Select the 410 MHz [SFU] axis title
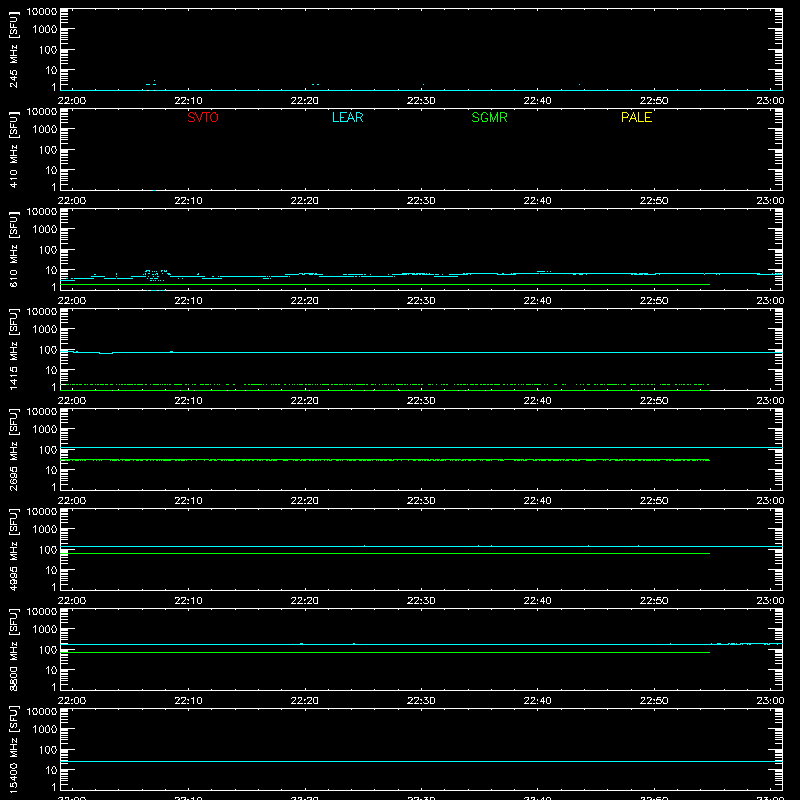Viewport: 800px width, 800px height. click(14, 149)
